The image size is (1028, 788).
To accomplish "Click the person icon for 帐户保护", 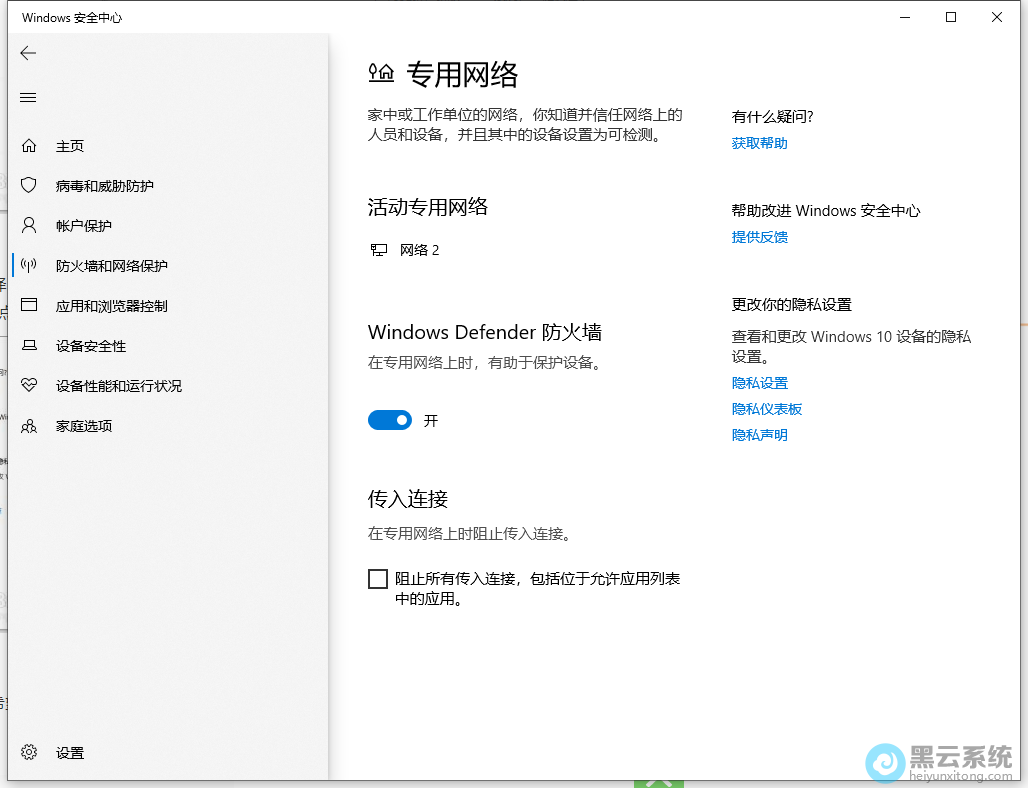I will pyautogui.click(x=29, y=226).
